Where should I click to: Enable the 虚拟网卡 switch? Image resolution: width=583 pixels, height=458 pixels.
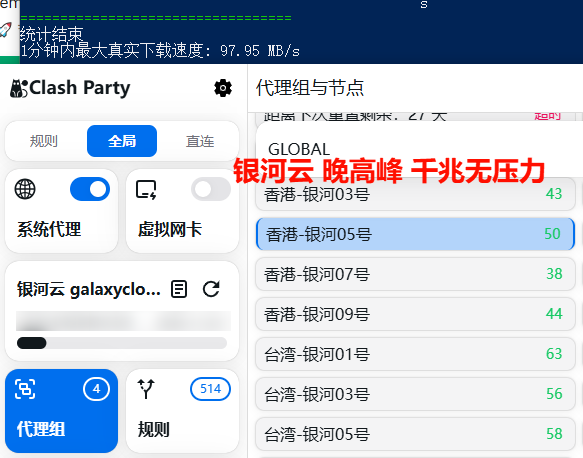click(211, 189)
